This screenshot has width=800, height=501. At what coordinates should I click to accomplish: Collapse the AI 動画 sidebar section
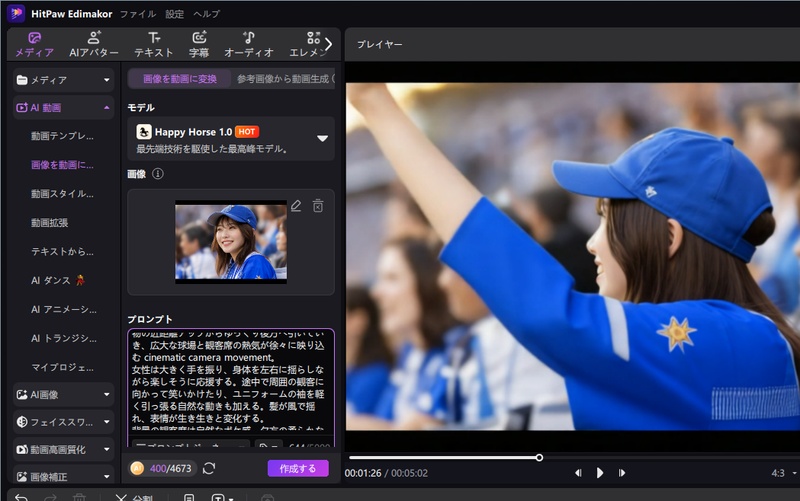(63, 108)
